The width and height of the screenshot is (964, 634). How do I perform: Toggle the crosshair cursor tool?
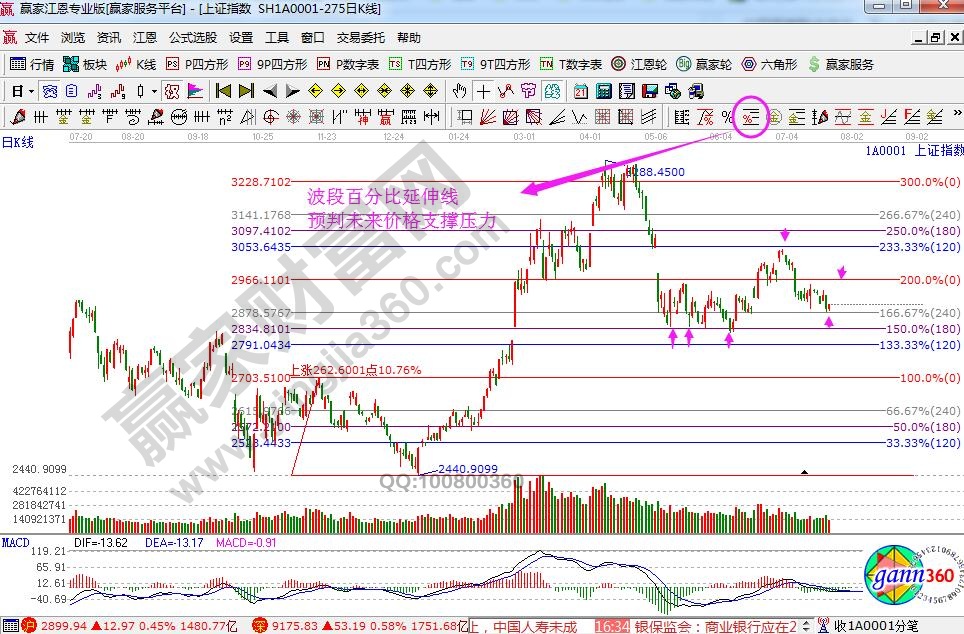[x=483, y=91]
